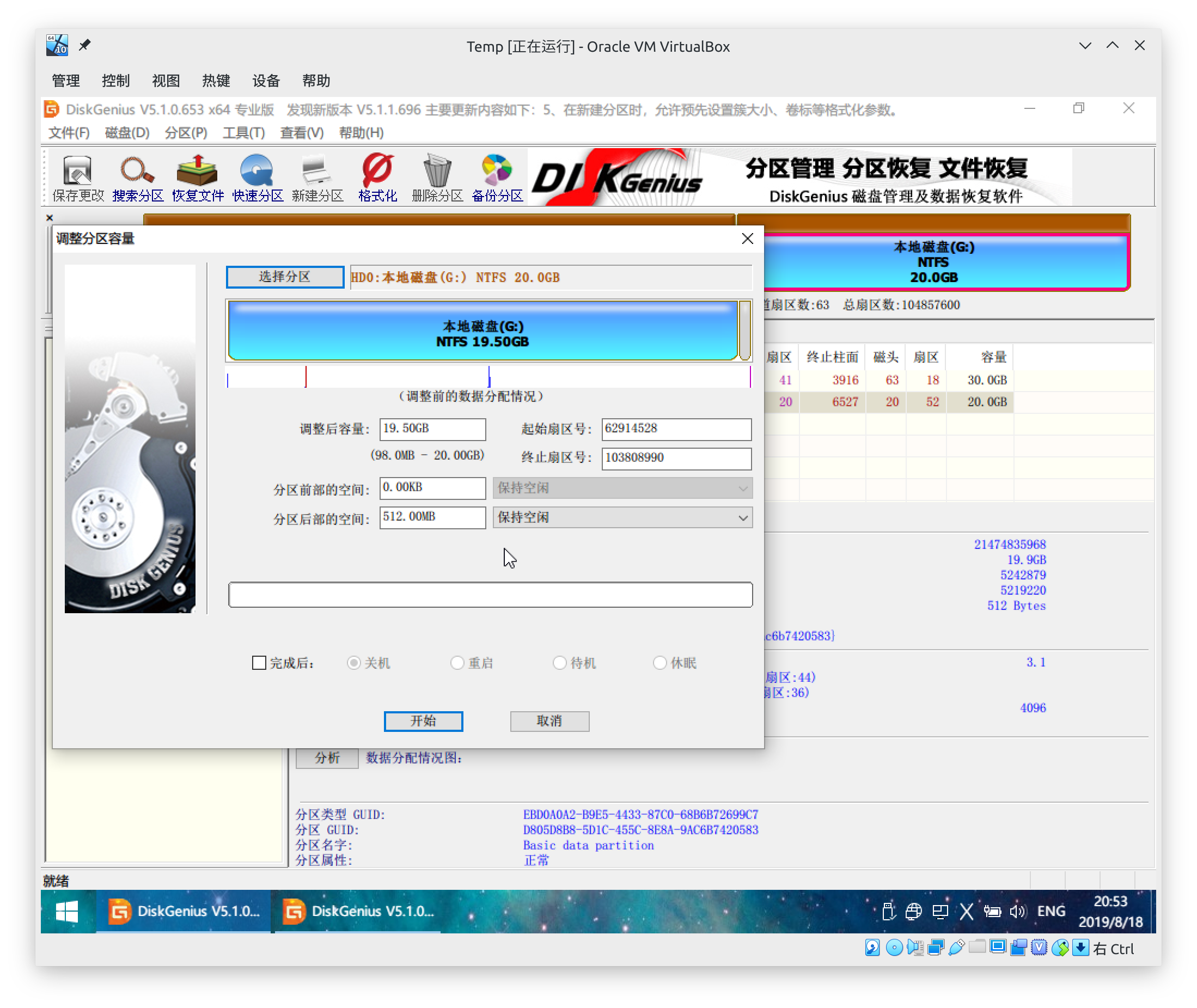Open dropdown for space after partition (保持空闲)

pyautogui.click(x=622, y=518)
